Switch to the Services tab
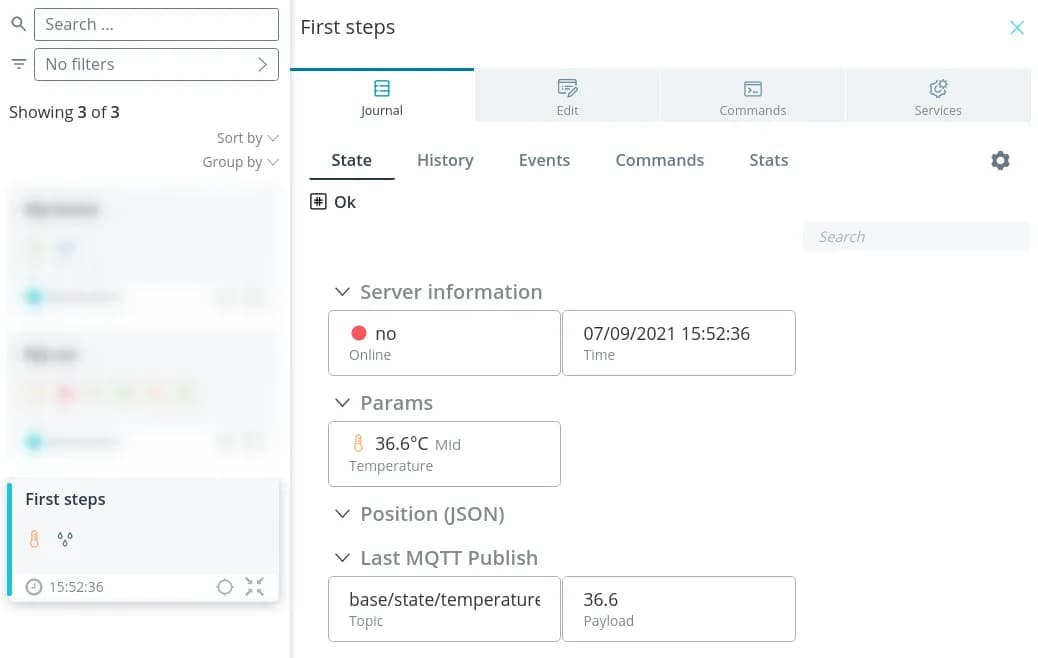The height and width of the screenshot is (658, 1038). click(x=937, y=97)
